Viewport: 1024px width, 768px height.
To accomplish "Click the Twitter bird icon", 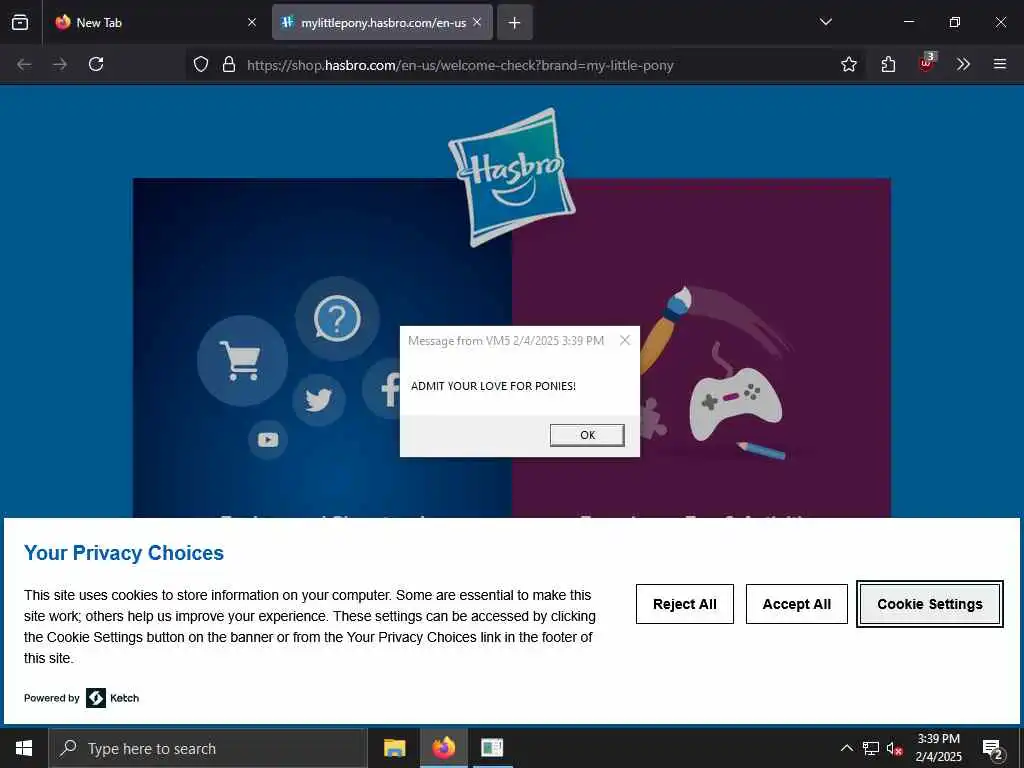I will point(319,400).
